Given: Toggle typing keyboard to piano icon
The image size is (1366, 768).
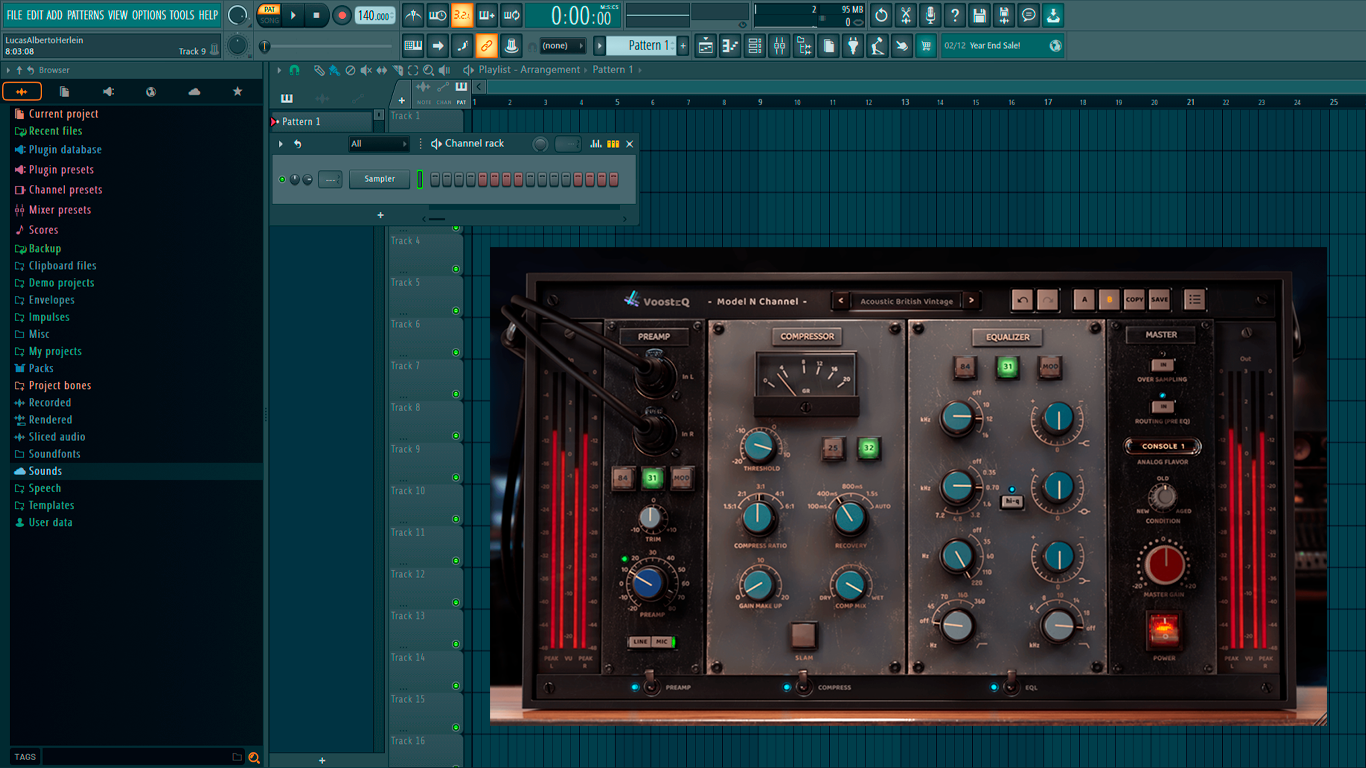Looking at the screenshot, I should click(413, 46).
